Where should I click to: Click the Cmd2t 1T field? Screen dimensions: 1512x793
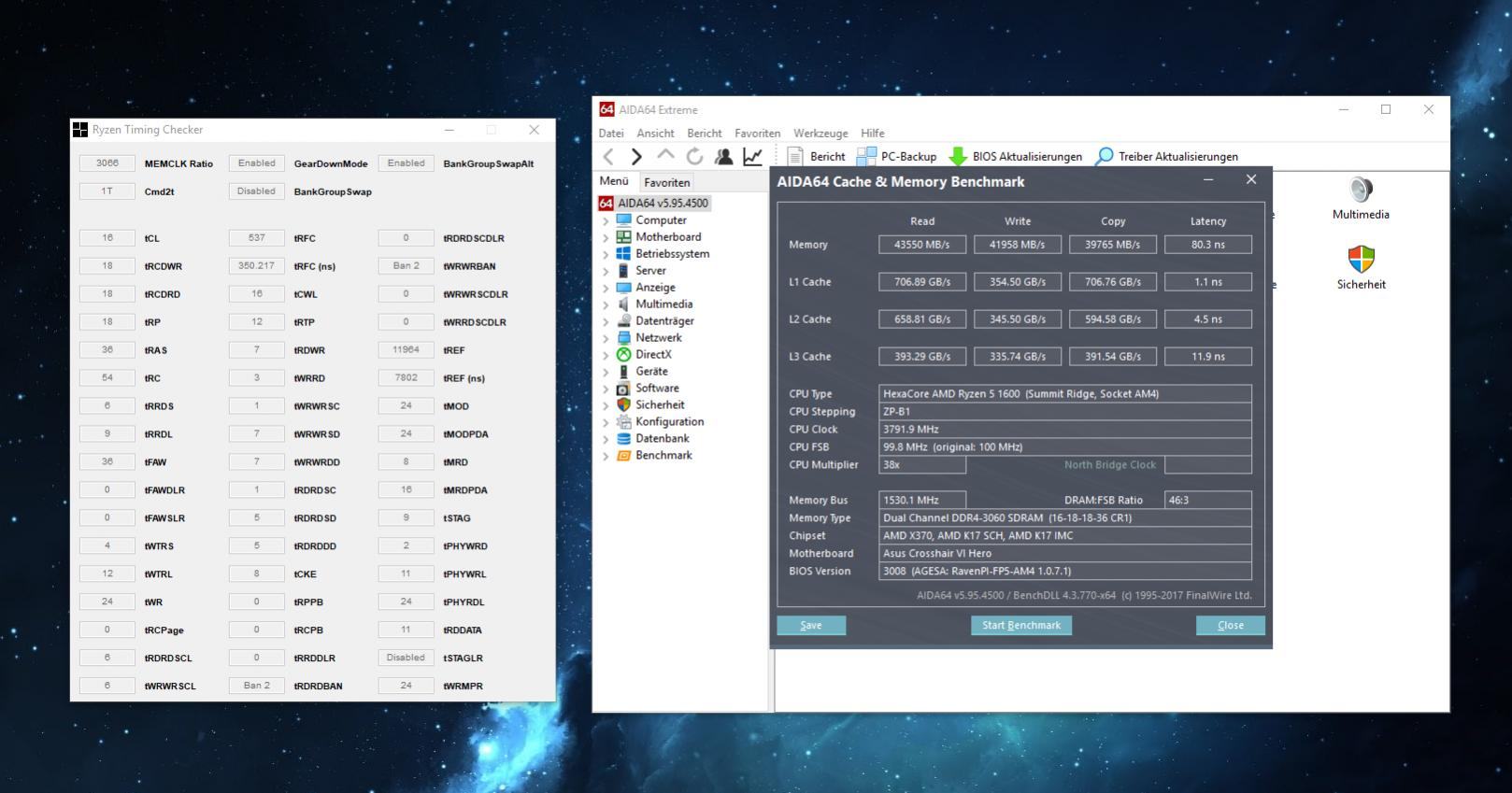[x=107, y=191]
